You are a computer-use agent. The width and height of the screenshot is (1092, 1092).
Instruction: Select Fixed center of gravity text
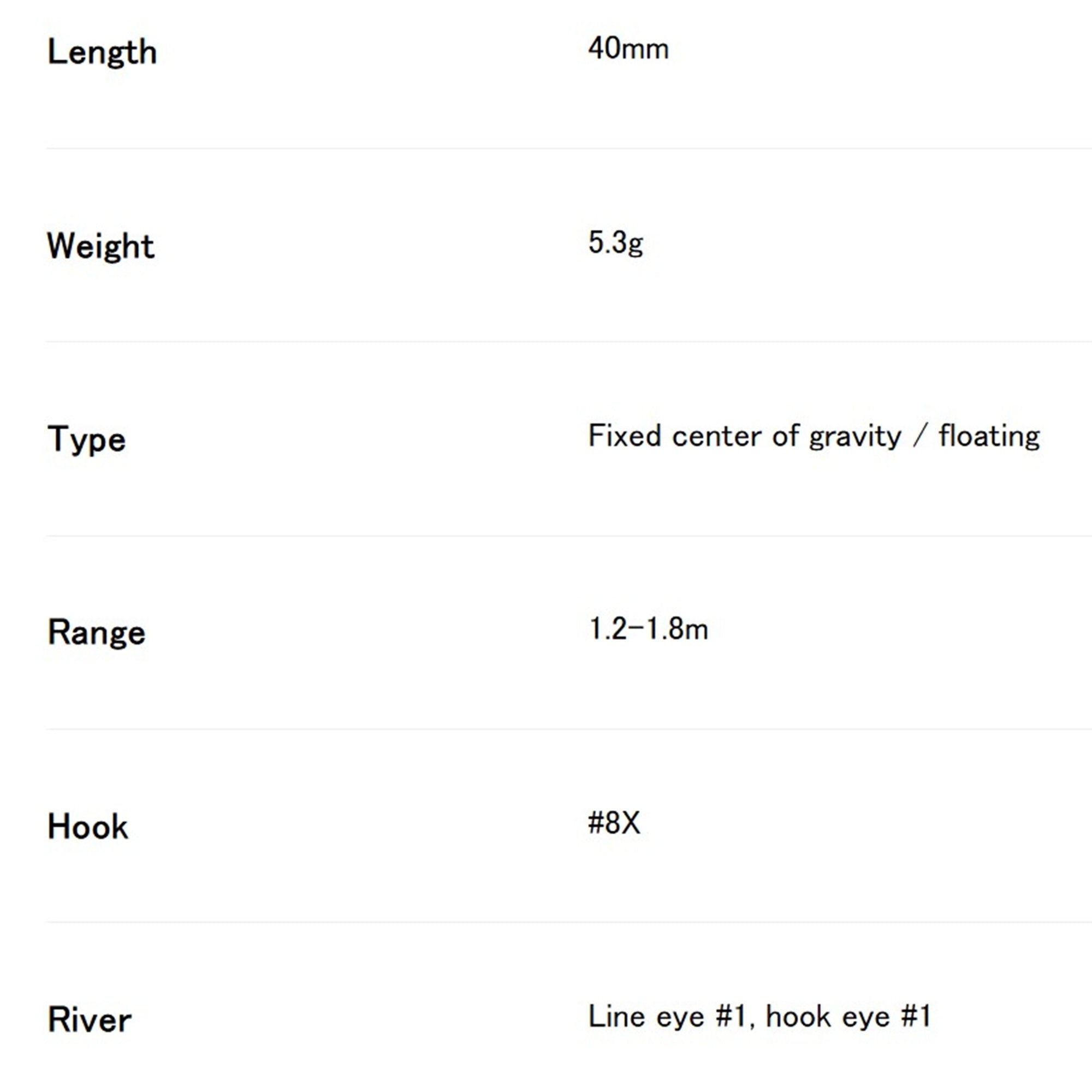click(744, 436)
